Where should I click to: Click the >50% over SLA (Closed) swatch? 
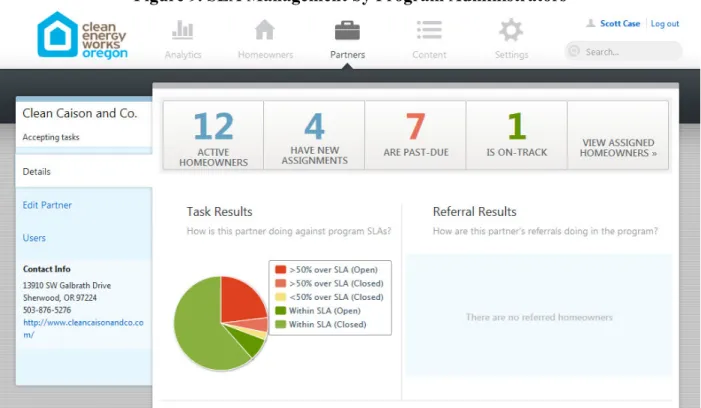pyautogui.click(x=280, y=283)
